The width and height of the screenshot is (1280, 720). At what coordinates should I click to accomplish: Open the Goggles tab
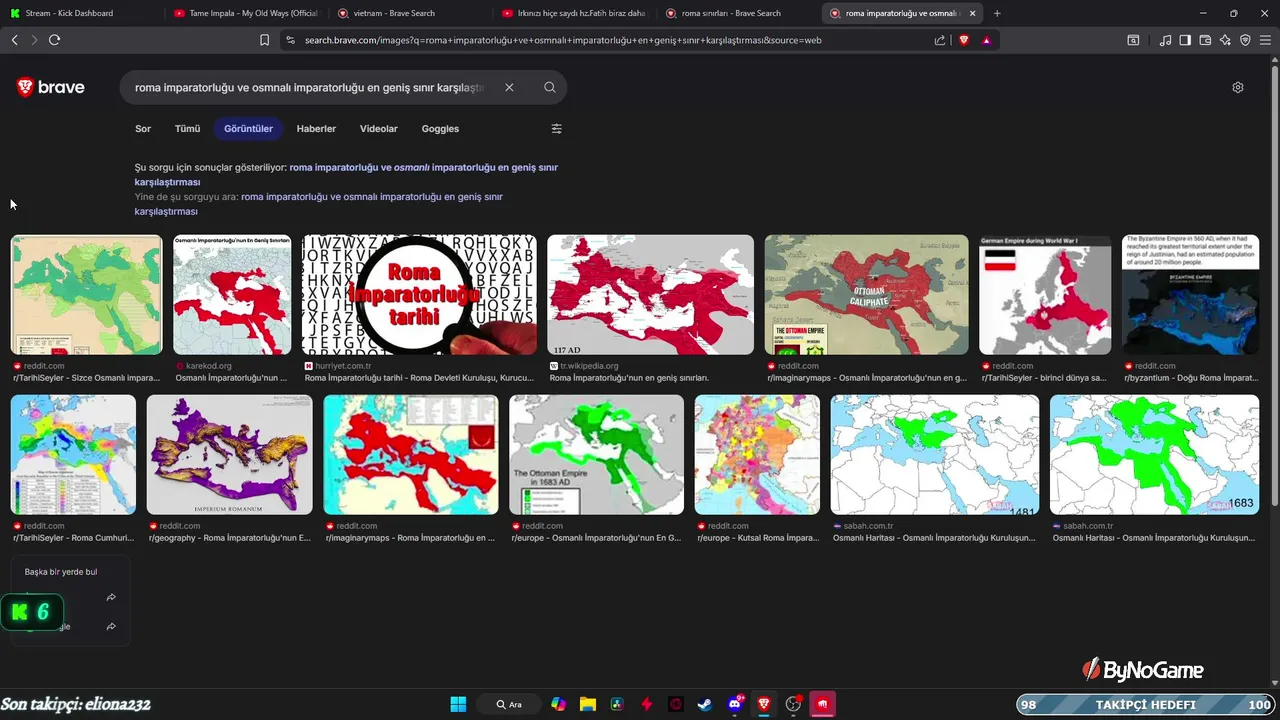440,129
